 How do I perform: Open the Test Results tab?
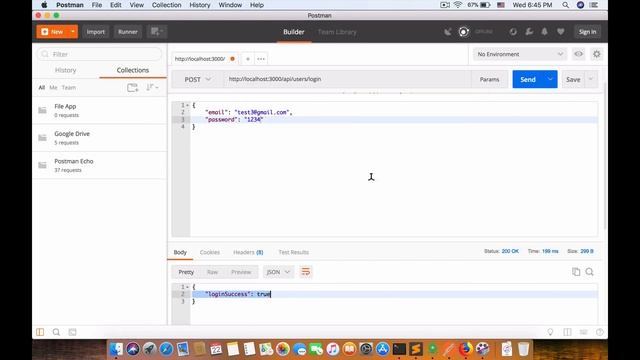pyautogui.click(x=293, y=252)
